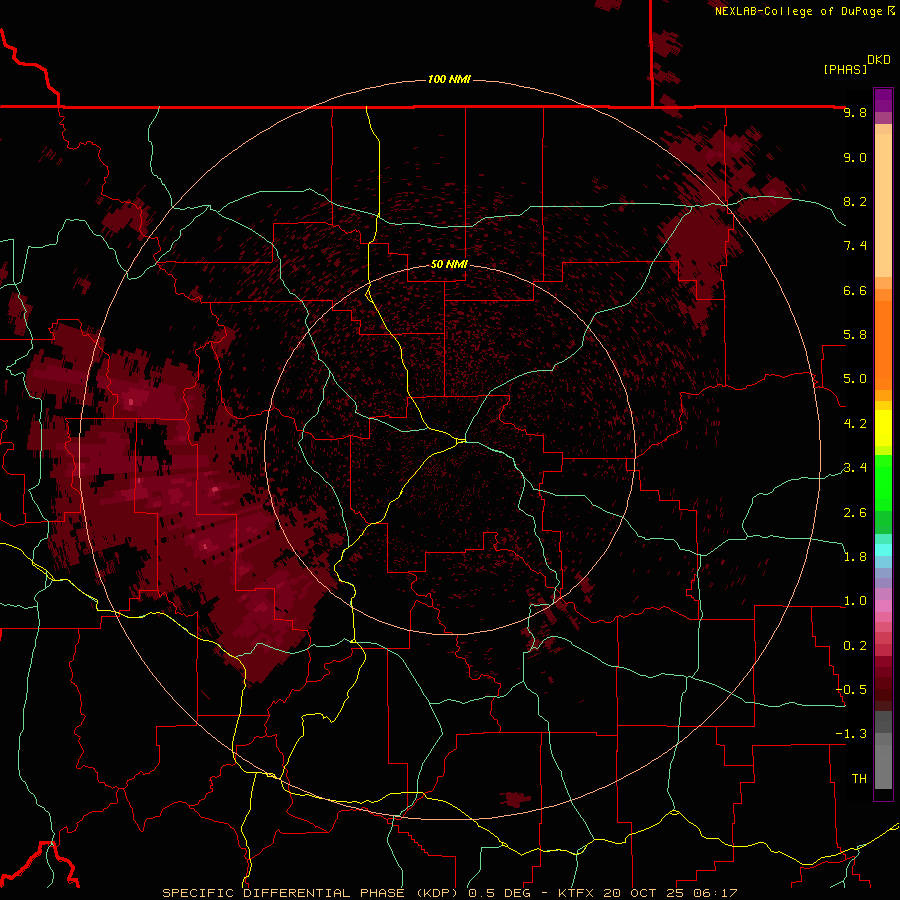Click the 2.6 color scale value
This screenshot has height=900, width=900.
[x=855, y=513]
